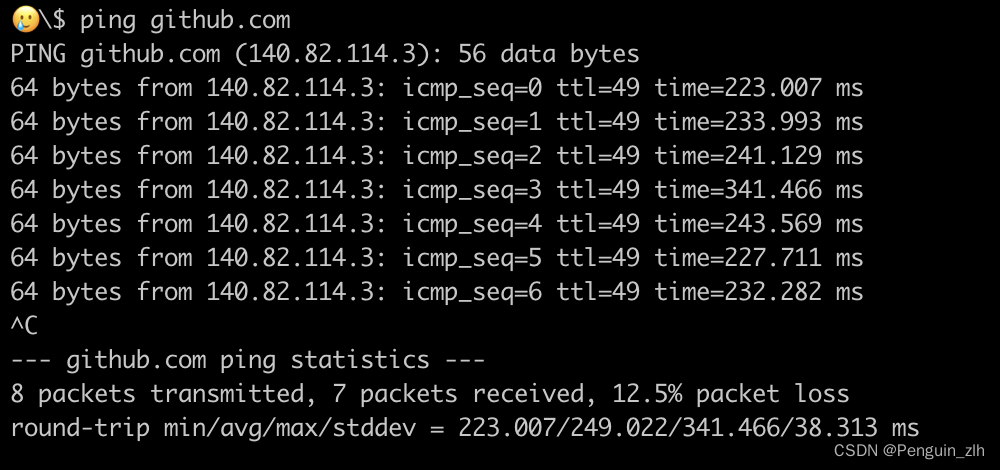Click the icmp_seq=0 response line

click(x=437, y=88)
